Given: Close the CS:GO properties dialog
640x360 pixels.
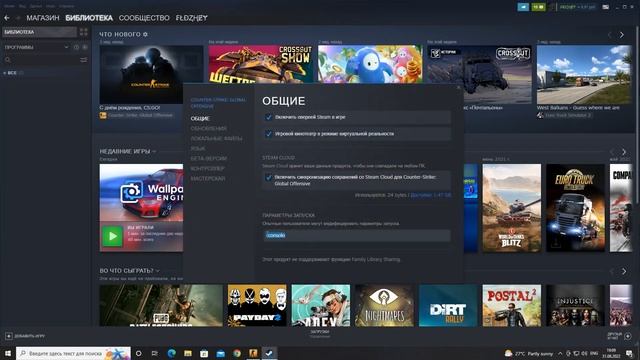Looking at the screenshot, I should tap(458, 87).
